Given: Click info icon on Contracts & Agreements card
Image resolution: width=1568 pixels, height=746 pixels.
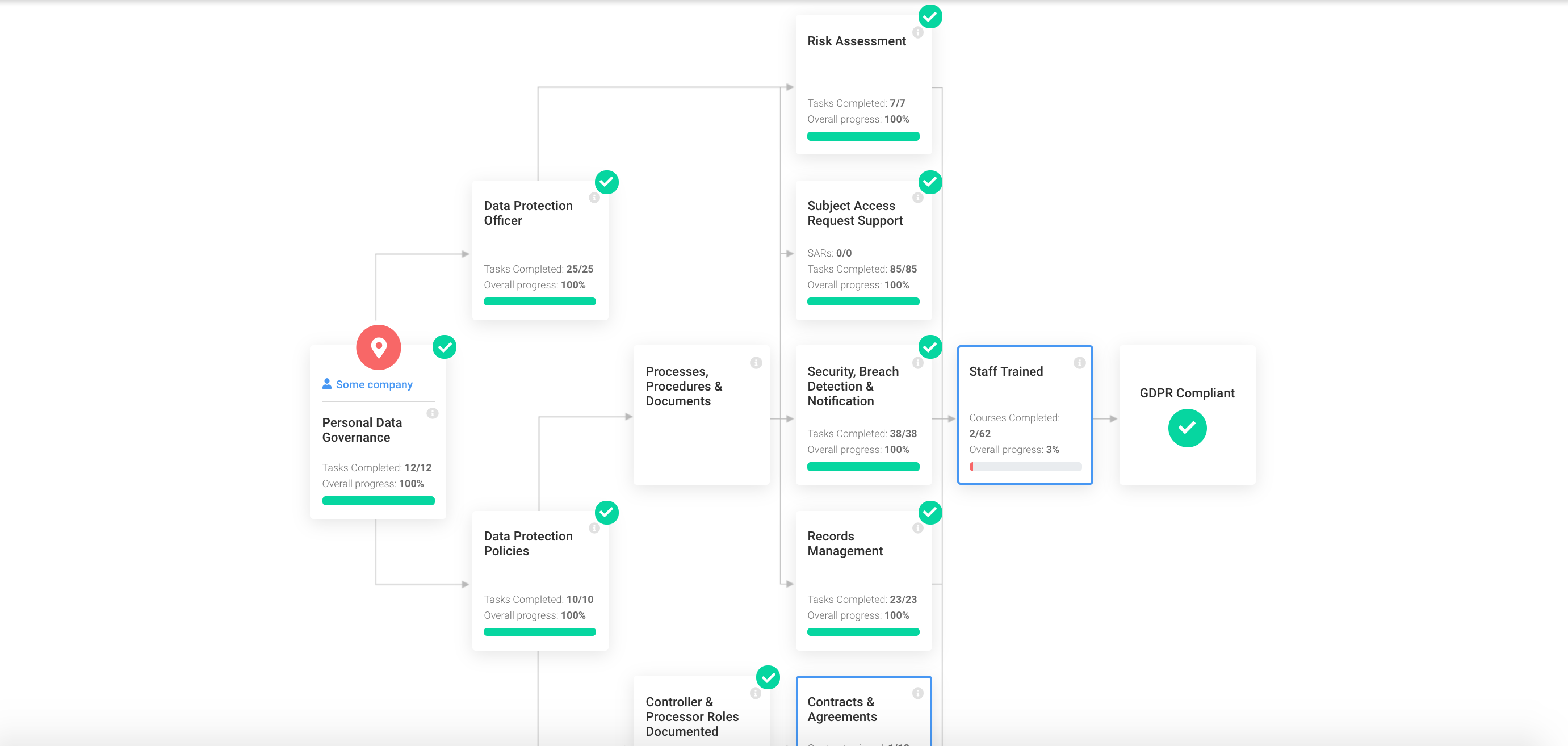Looking at the screenshot, I should (918, 693).
